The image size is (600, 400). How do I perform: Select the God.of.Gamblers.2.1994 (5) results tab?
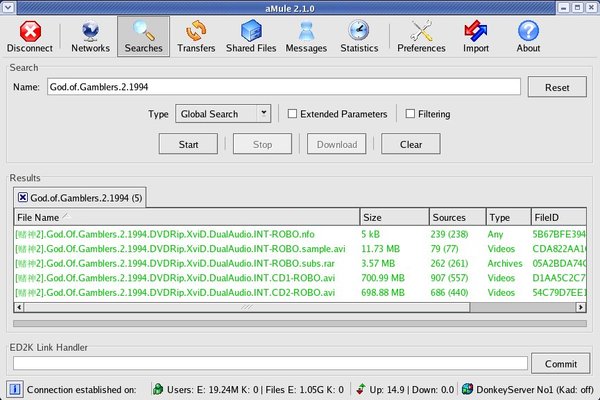click(80, 198)
